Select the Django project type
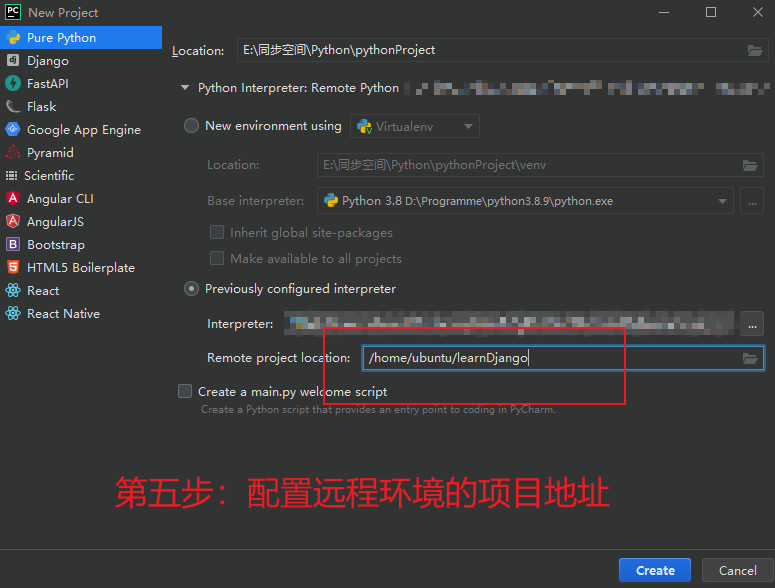Screen dimensions: 775x588 (81, 61)
